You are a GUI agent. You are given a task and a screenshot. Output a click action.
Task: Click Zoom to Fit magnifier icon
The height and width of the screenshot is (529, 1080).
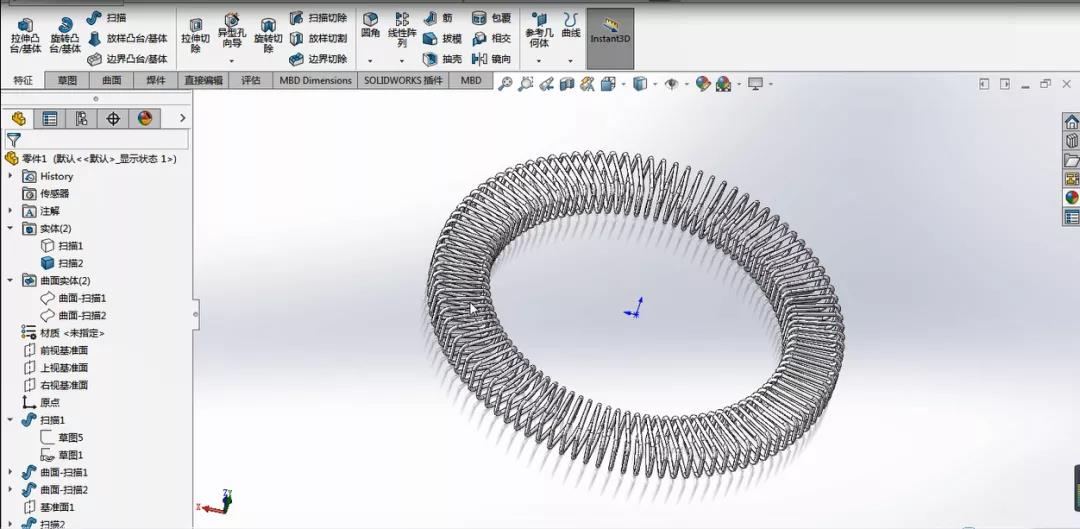(505, 84)
